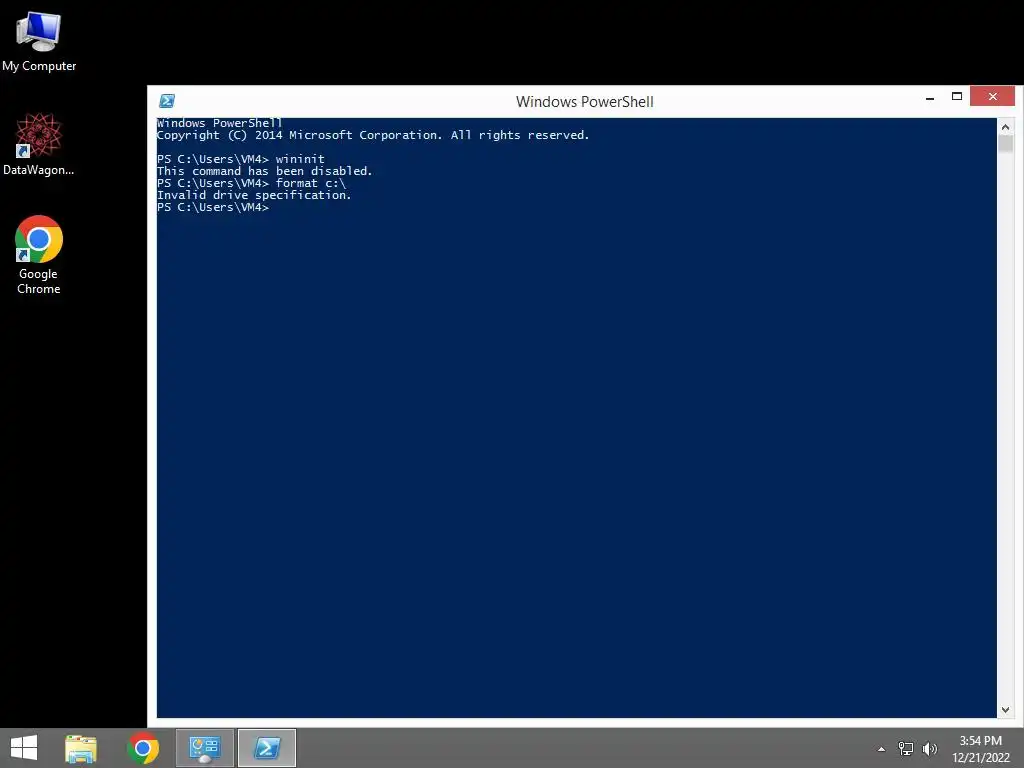Maximize the Windows PowerShell window
The image size is (1024, 768).
tap(957, 97)
